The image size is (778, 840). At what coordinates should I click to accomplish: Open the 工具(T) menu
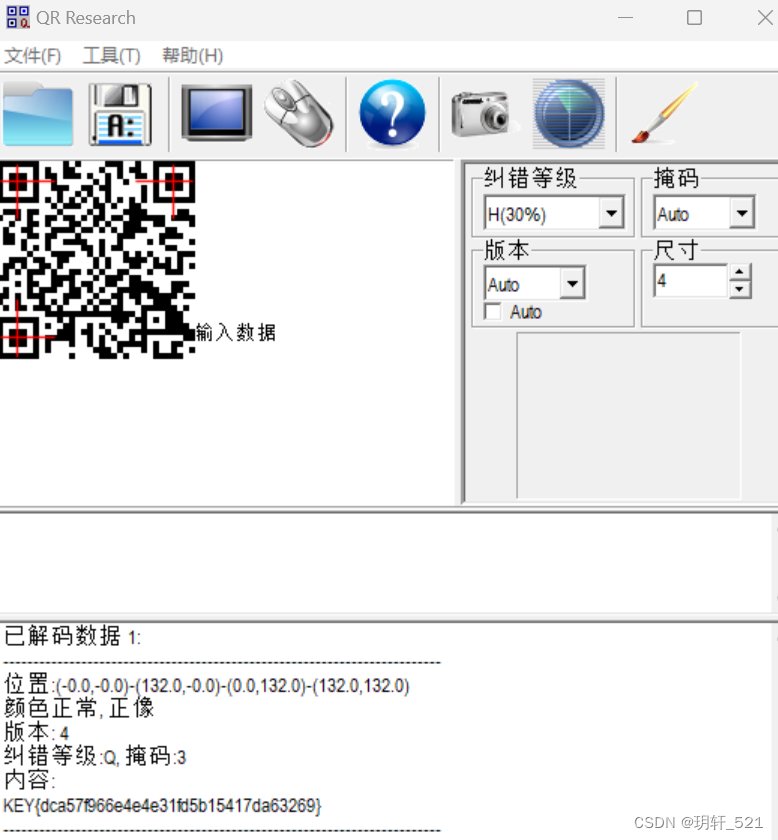pos(111,56)
